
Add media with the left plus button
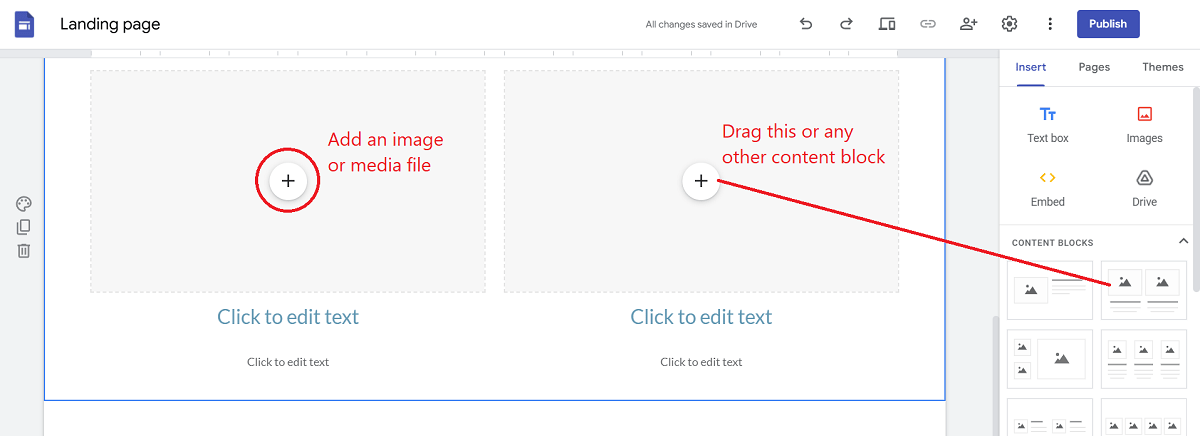pos(288,181)
